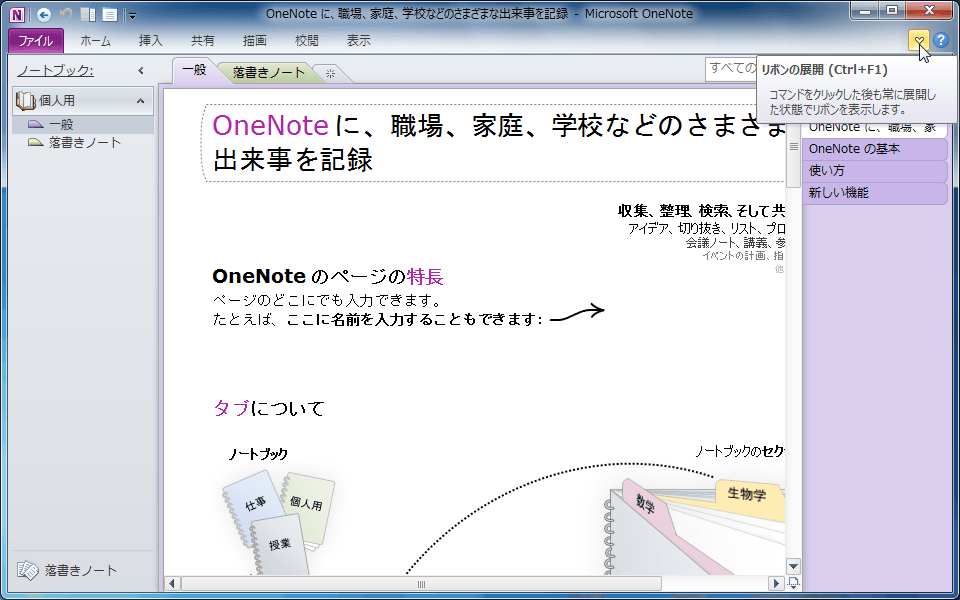Click the search box すべての

(731, 69)
